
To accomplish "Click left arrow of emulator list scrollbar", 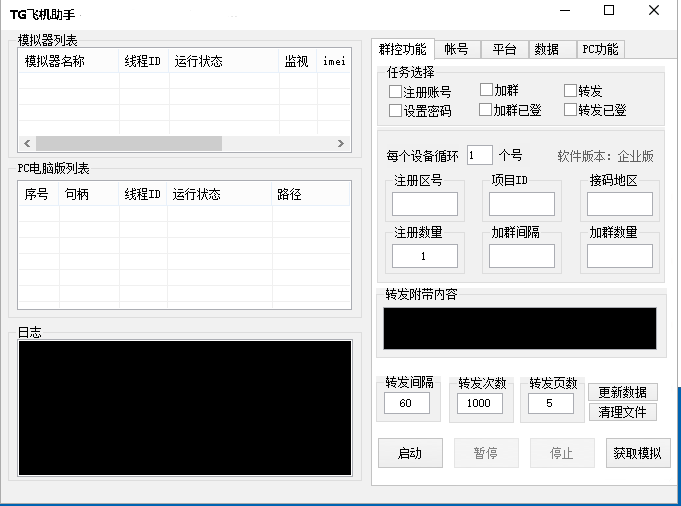I will 28,143.
